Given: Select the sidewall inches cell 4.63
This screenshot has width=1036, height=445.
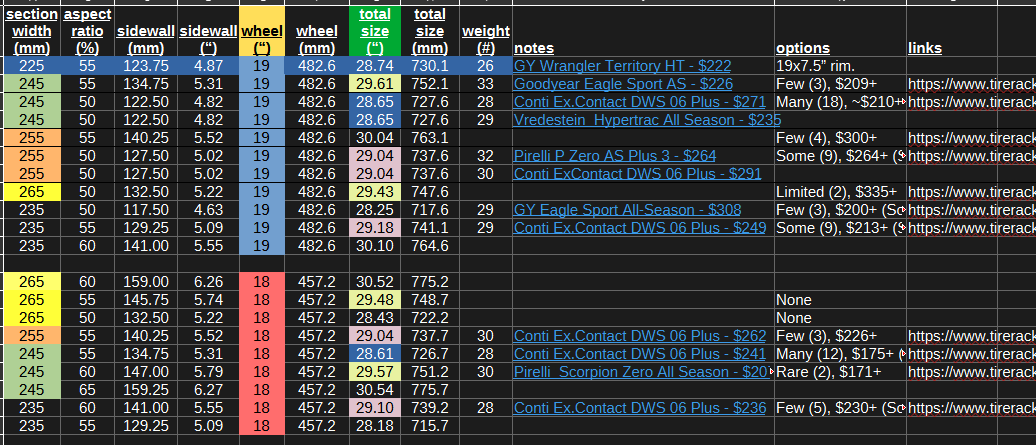Looking at the screenshot, I should coord(208,209).
